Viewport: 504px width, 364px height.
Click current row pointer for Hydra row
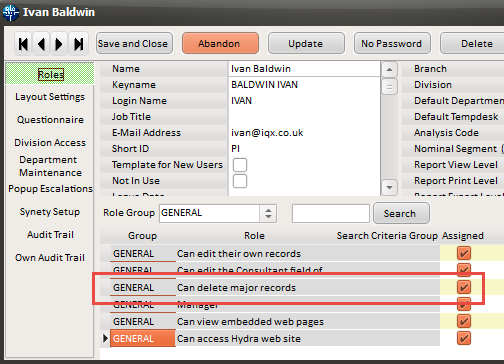coord(105,338)
